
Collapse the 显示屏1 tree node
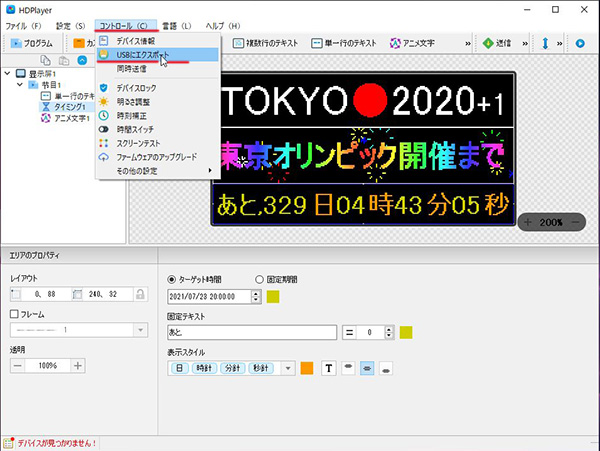tap(8, 73)
